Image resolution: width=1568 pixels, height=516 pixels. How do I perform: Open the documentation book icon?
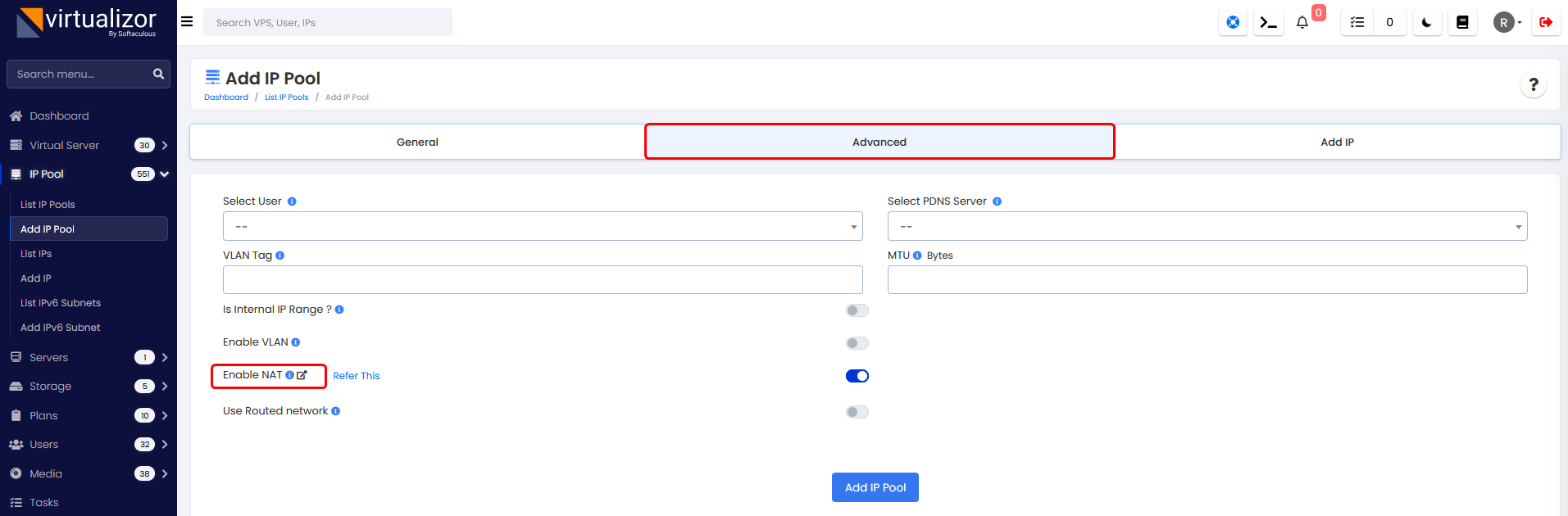[1462, 23]
